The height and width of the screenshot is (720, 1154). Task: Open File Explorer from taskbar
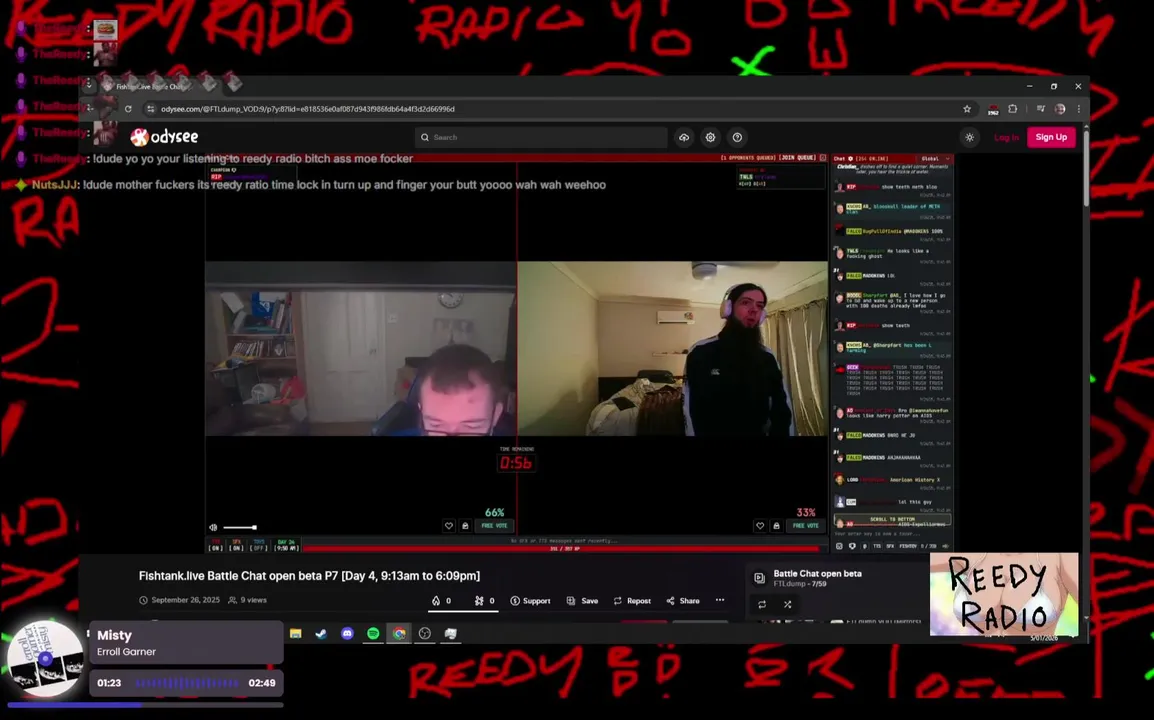coord(296,633)
